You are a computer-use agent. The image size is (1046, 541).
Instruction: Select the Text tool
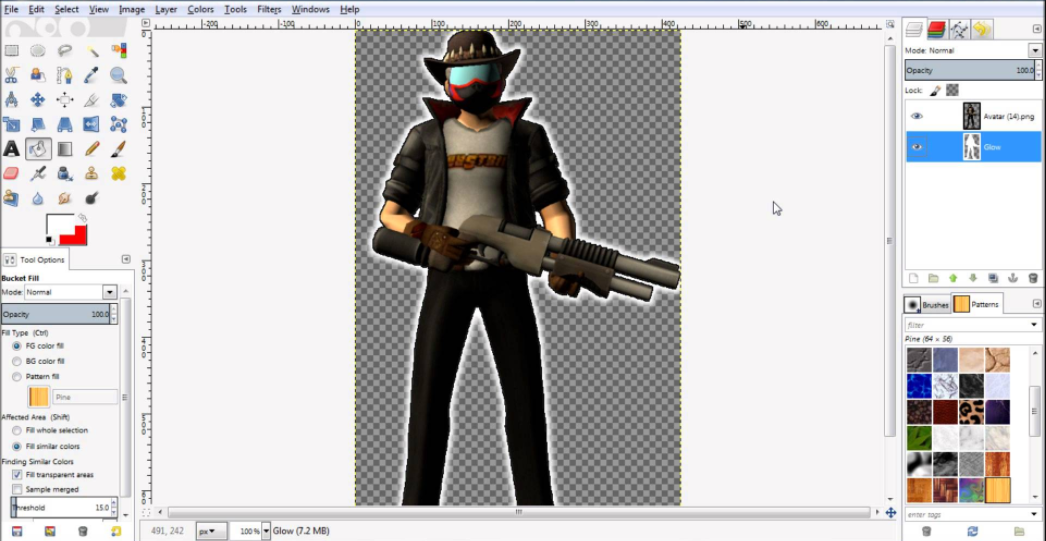pos(11,149)
